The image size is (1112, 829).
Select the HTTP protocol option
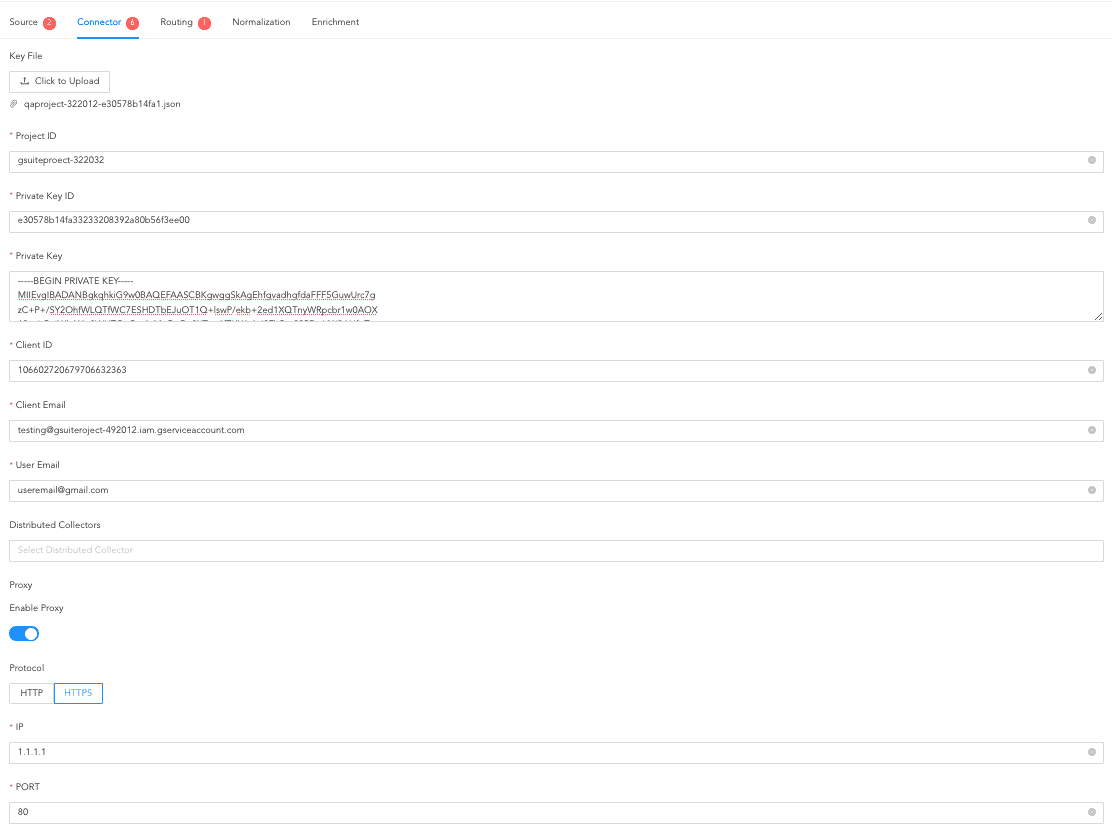[x=30, y=692]
